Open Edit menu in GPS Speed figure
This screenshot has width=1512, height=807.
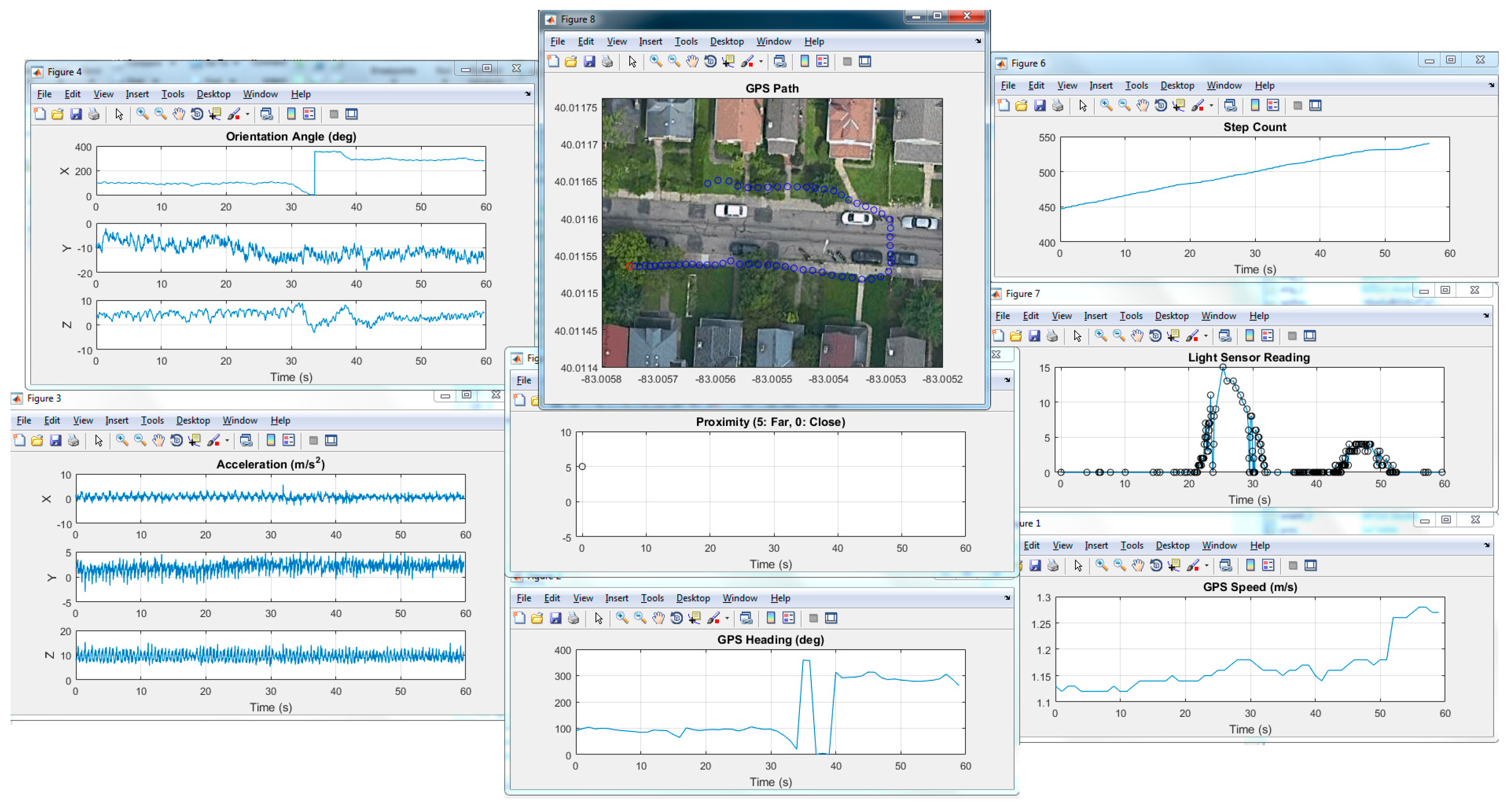(x=1031, y=545)
